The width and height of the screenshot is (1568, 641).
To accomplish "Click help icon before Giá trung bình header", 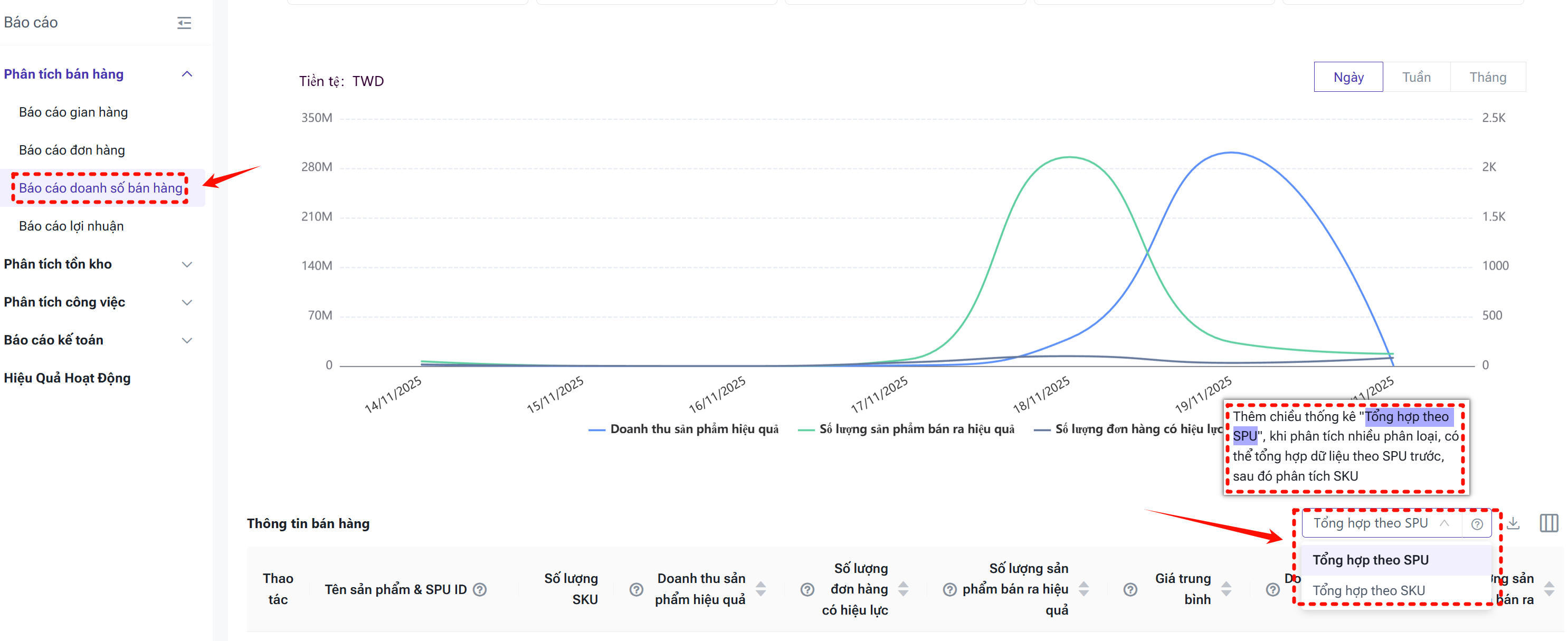I will point(1130,589).
